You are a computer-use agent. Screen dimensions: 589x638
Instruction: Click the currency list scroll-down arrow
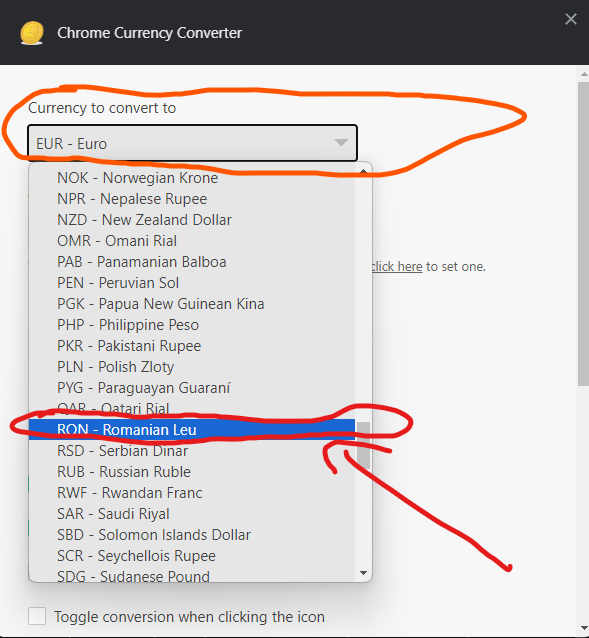click(x=363, y=573)
